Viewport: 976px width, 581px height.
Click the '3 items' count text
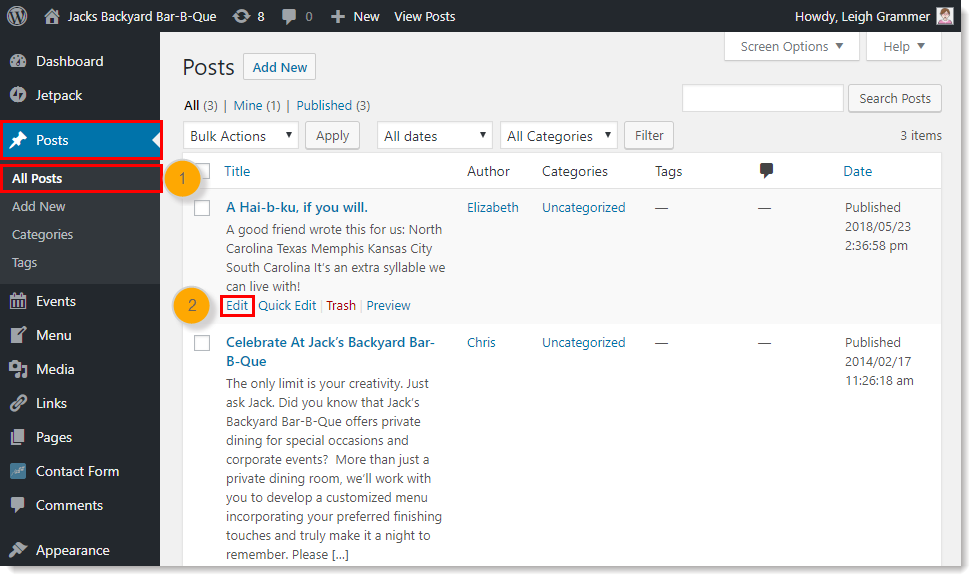pyautogui.click(x=921, y=135)
